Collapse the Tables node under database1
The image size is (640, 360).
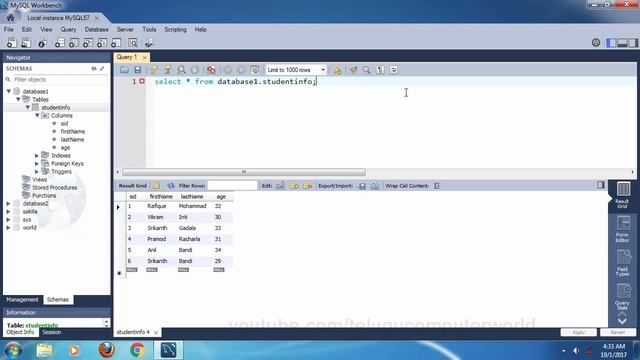coord(18,99)
